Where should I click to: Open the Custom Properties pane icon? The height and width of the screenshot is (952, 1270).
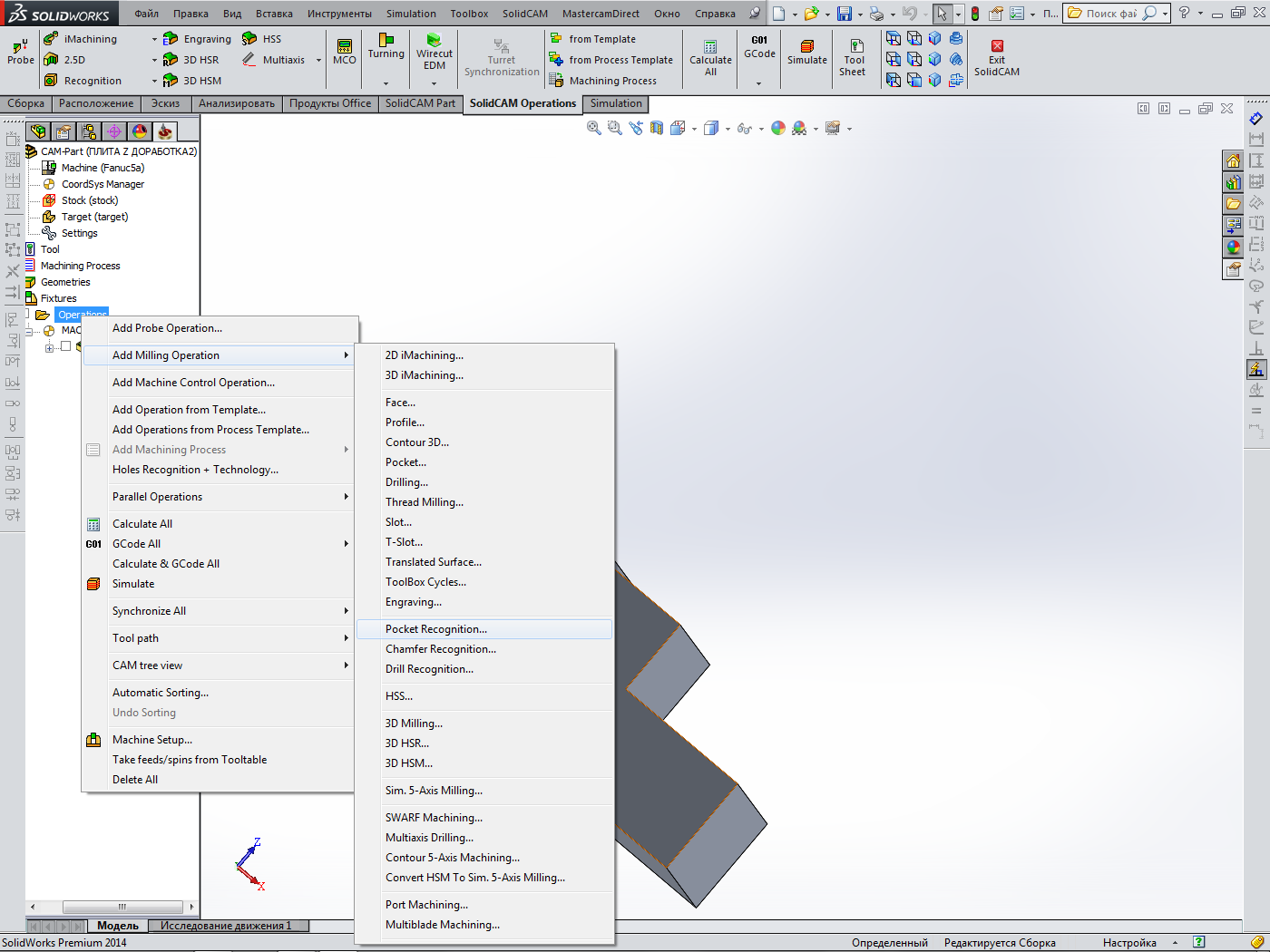tap(1233, 269)
